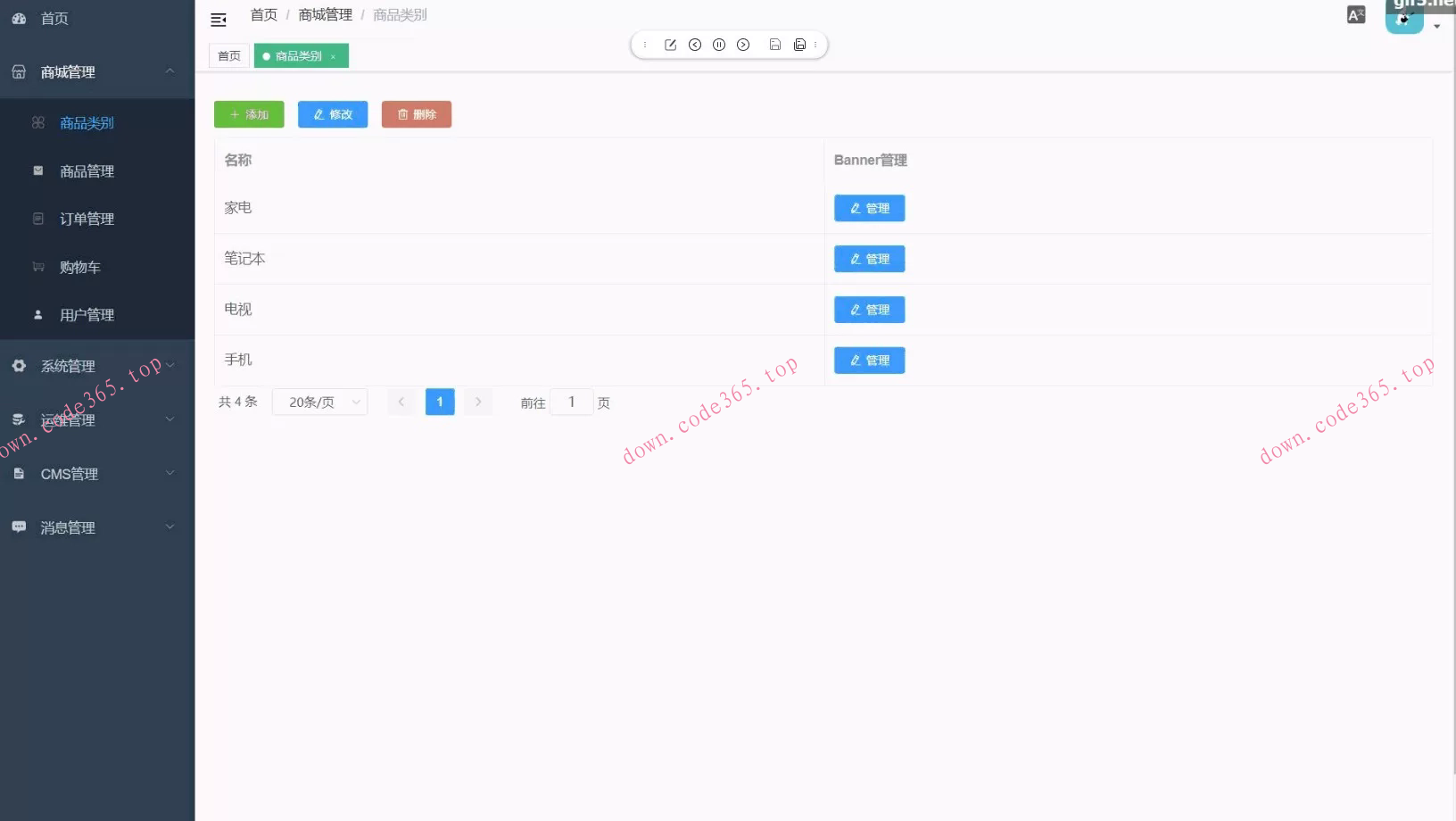Click the right three-dot handle on floating toolbar
Viewport: 1456px width, 821px height.
815,45
